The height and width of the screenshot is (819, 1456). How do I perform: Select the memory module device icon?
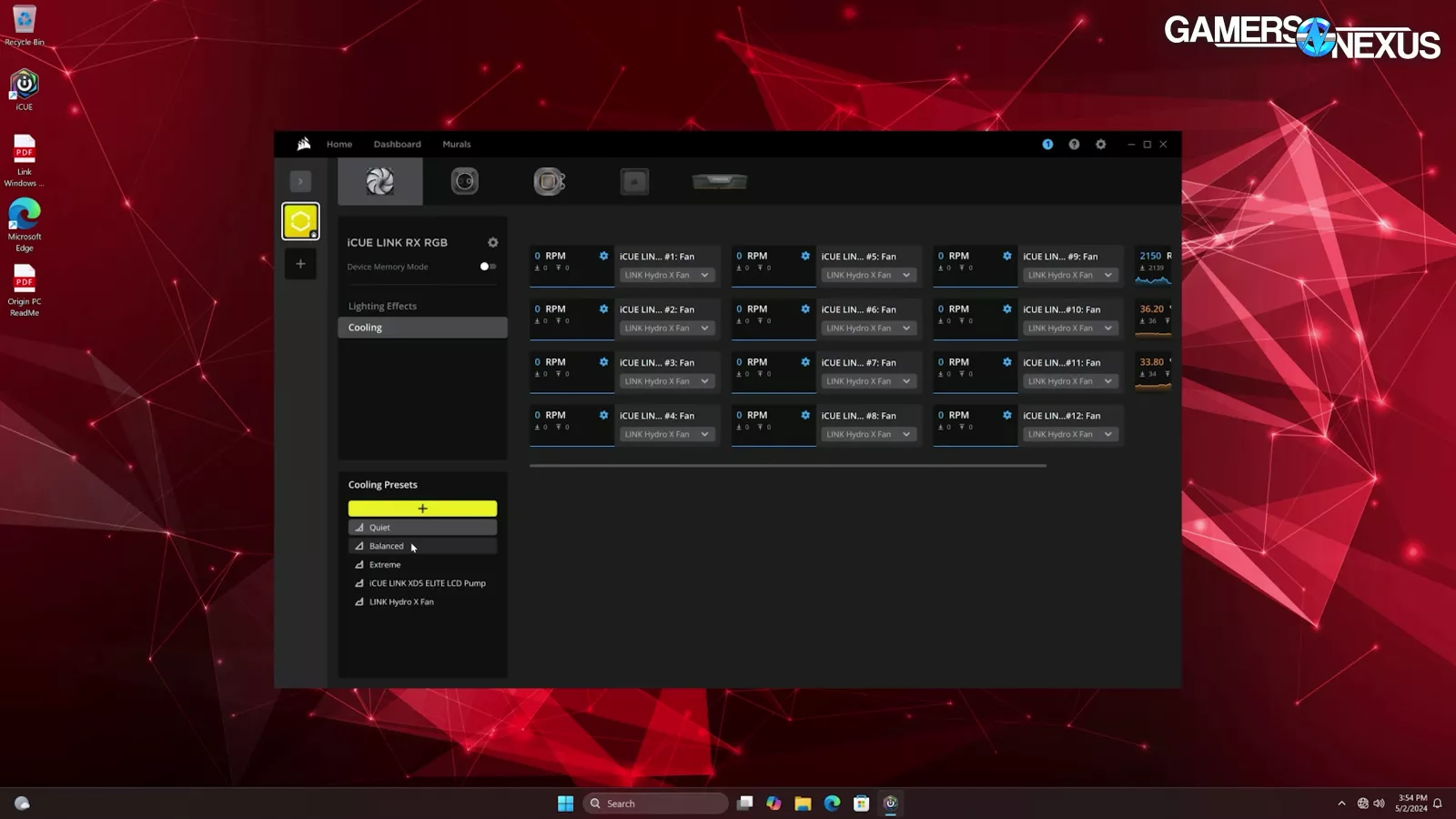719,182
